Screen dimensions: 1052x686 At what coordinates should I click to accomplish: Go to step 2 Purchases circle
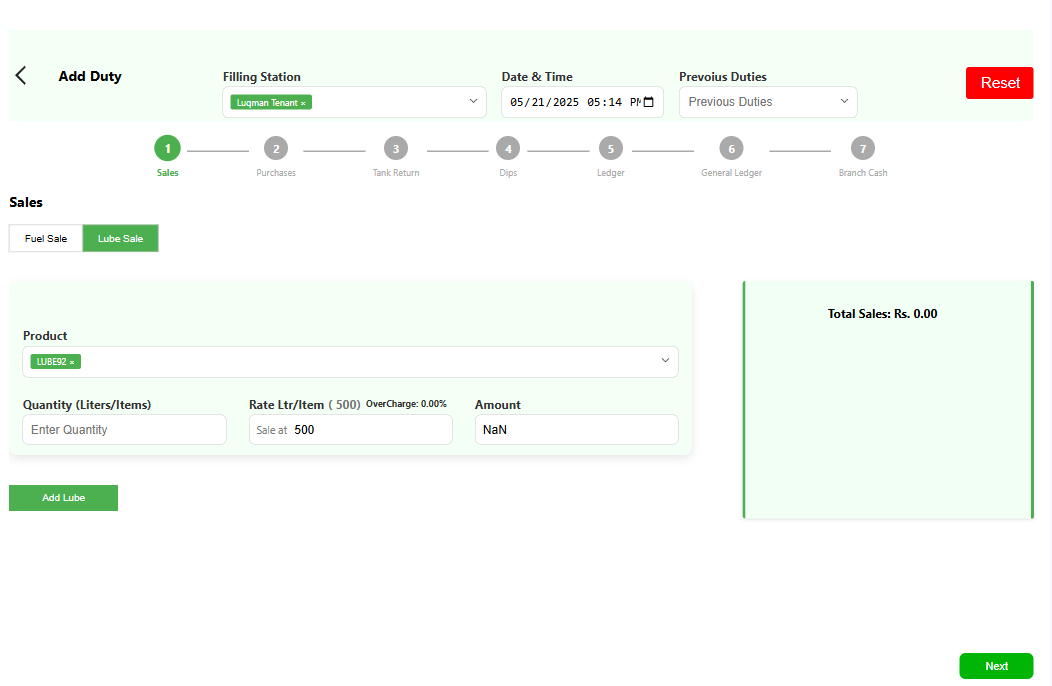click(276, 149)
